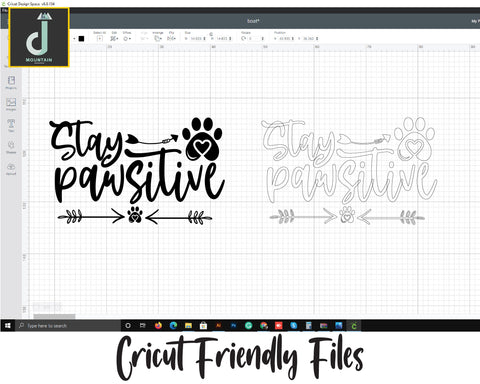
Task: Click the Position X input field
Action: pos(285,39)
